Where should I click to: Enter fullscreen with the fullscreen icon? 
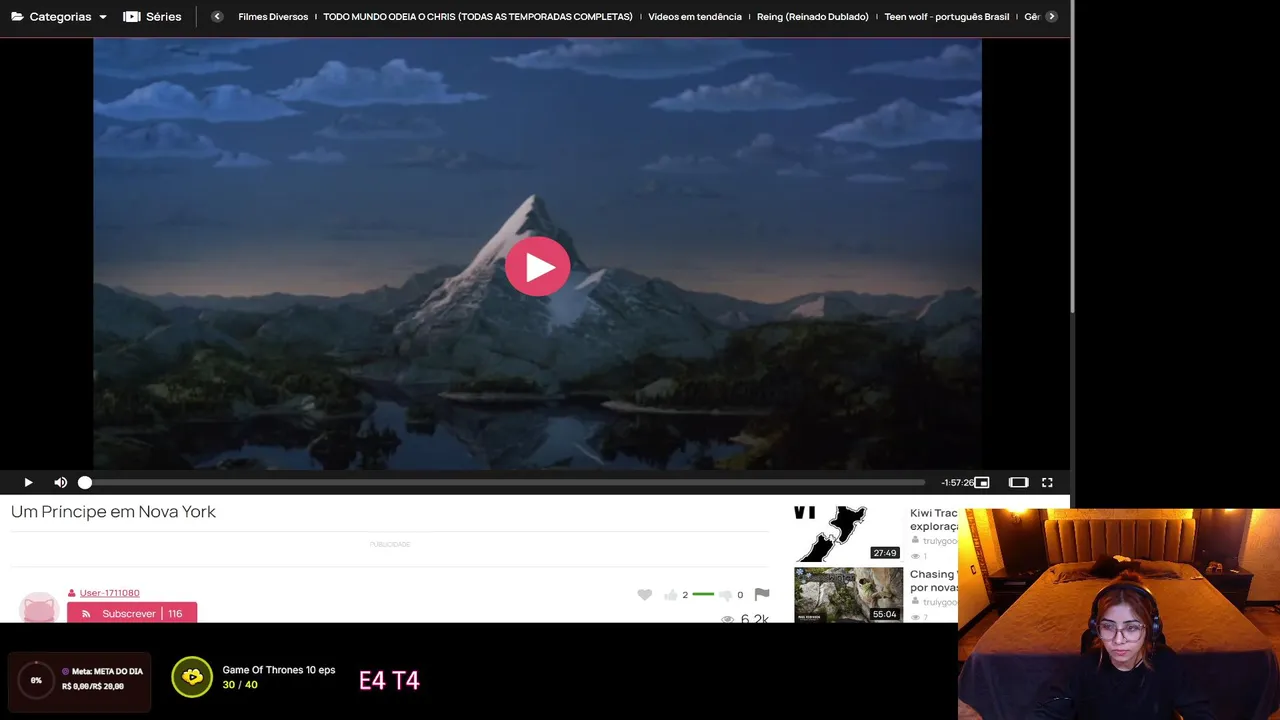coord(1047,482)
